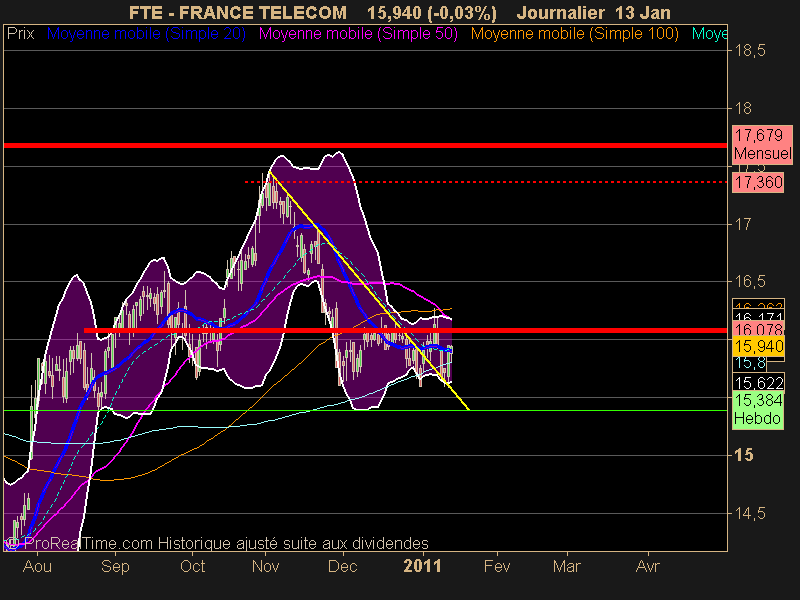Screen dimensions: 800x600
Task: Click the bold 15 price axis value
Action: (x=743, y=455)
